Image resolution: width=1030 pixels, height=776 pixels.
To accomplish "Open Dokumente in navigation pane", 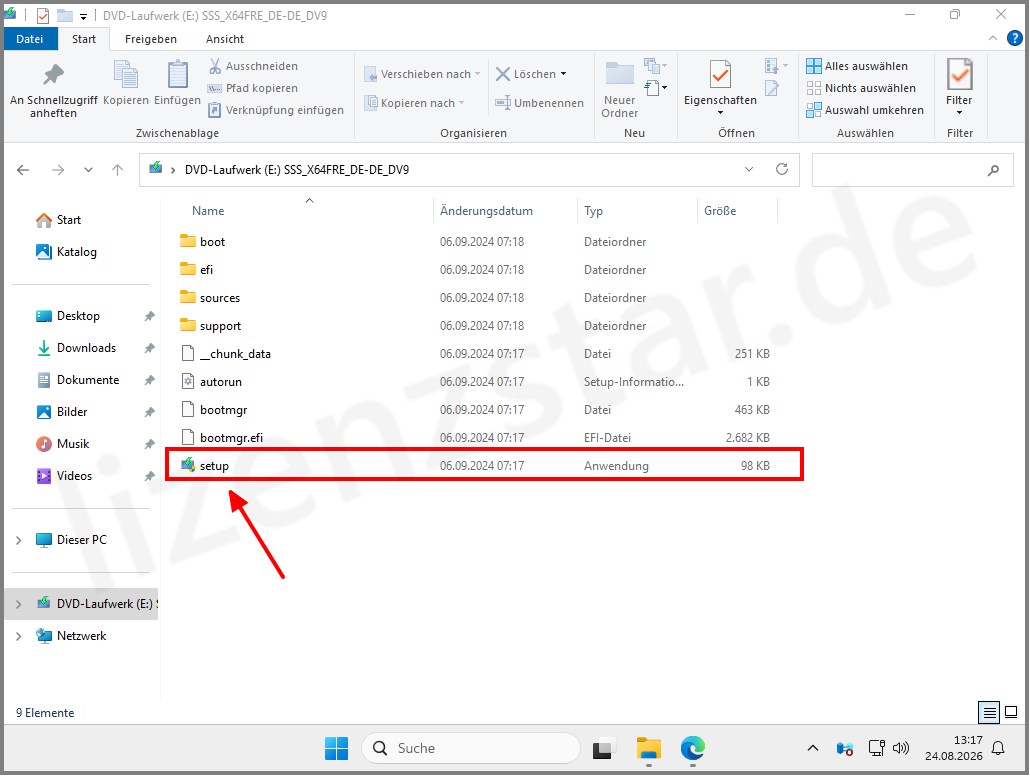I will pos(78,380).
